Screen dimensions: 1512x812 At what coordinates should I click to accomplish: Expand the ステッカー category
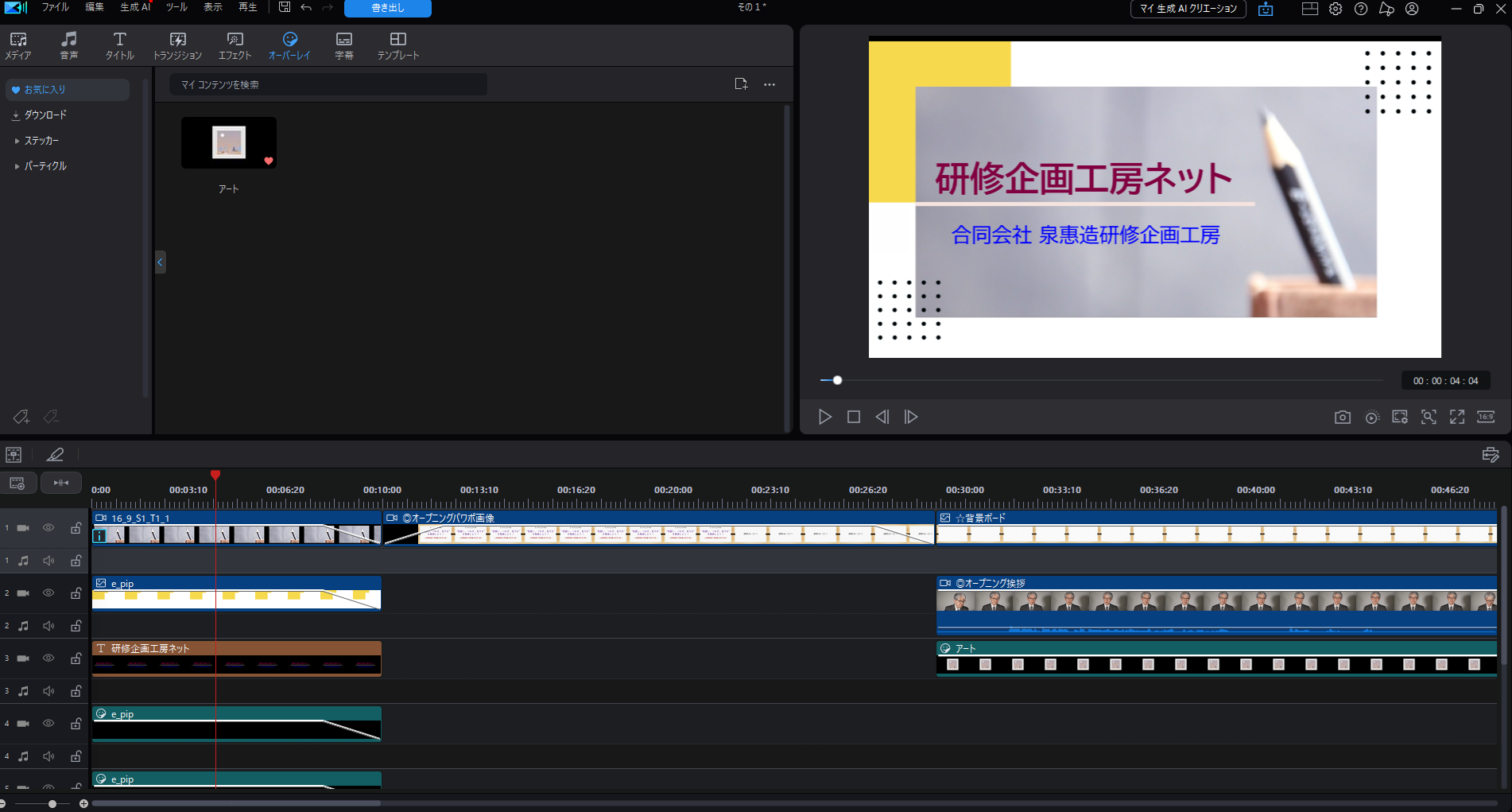[41, 141]
